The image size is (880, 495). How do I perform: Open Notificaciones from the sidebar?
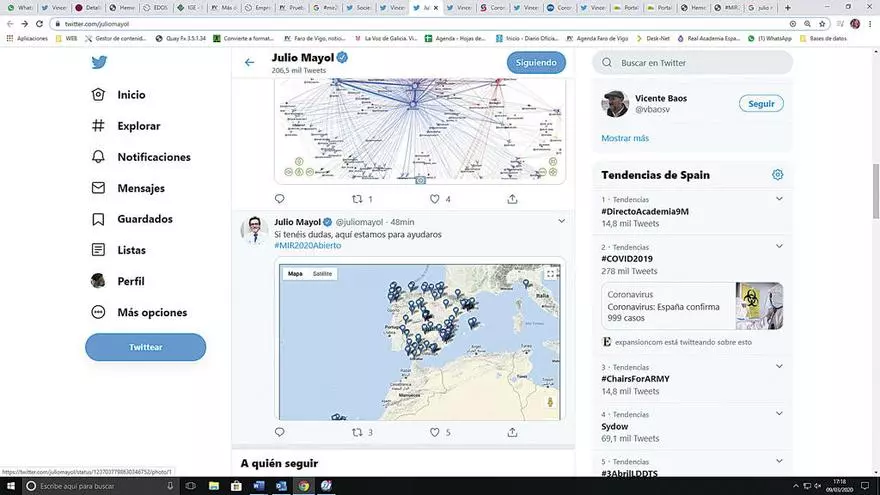pyautogui.click(x=153, y=157)
